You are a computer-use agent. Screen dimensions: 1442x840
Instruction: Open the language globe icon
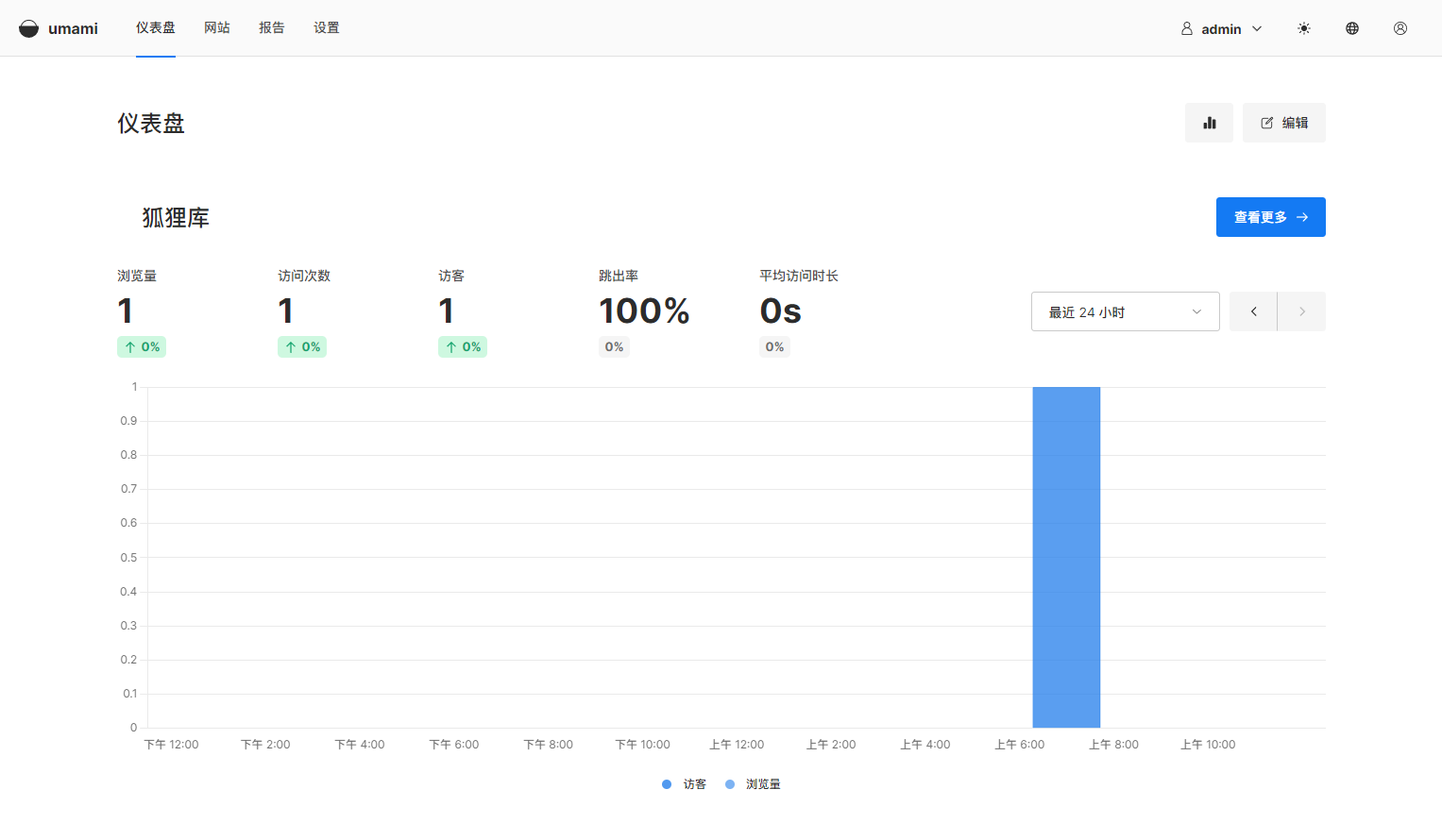click(x=1352, y=28)
